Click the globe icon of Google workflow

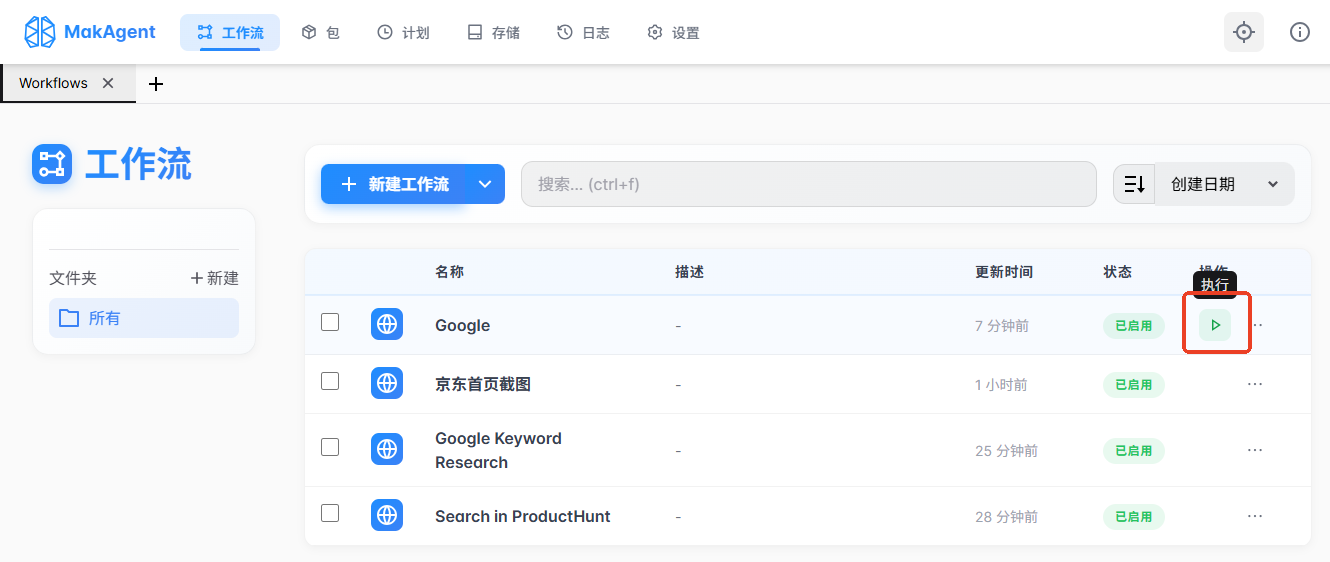[387, 324]
